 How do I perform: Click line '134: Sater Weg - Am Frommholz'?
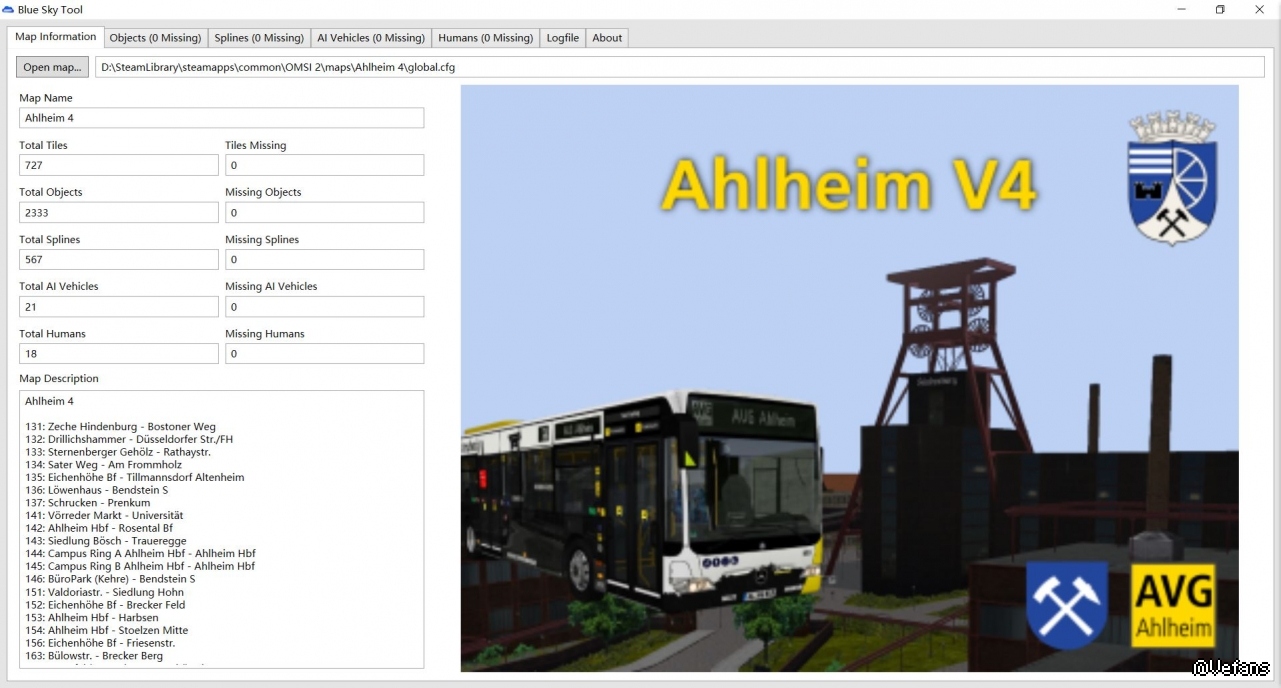point(103,465)
